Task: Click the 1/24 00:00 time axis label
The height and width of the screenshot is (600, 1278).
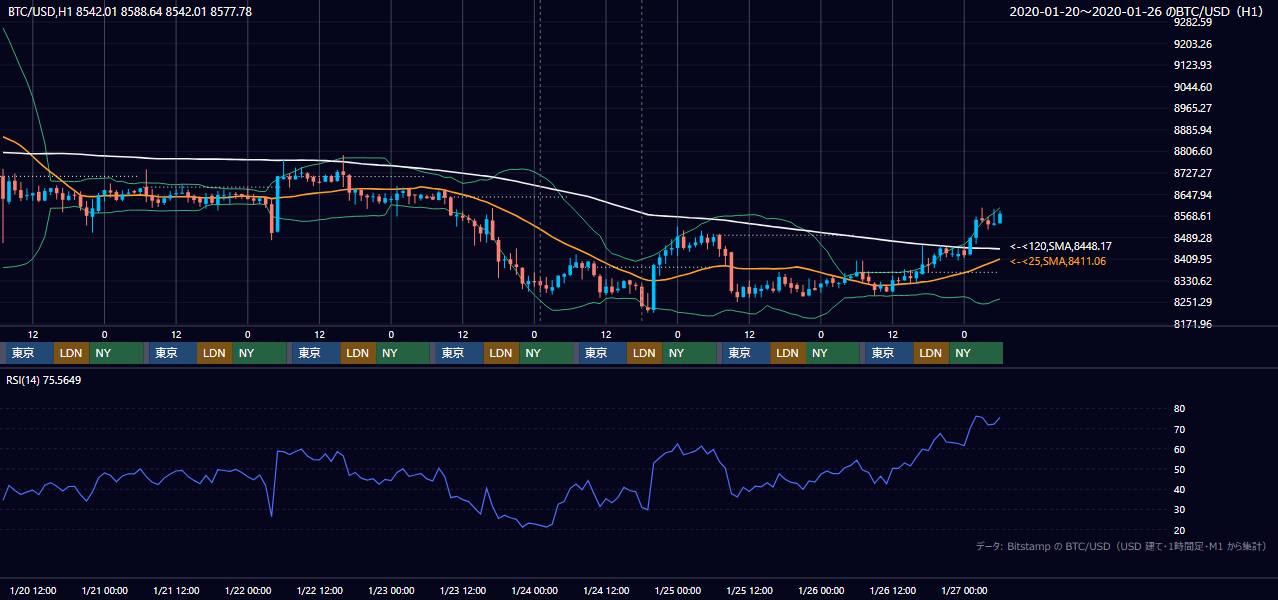Action: (x=535, y=590)
